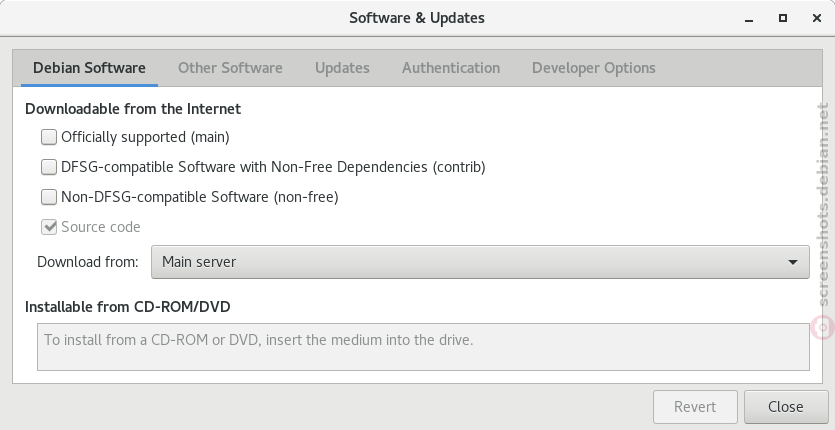Image resolution: width=835 pixels, height=430 pixels.
Task: Enable Officially supported (main) checkbox
Action: coord(49,137)
